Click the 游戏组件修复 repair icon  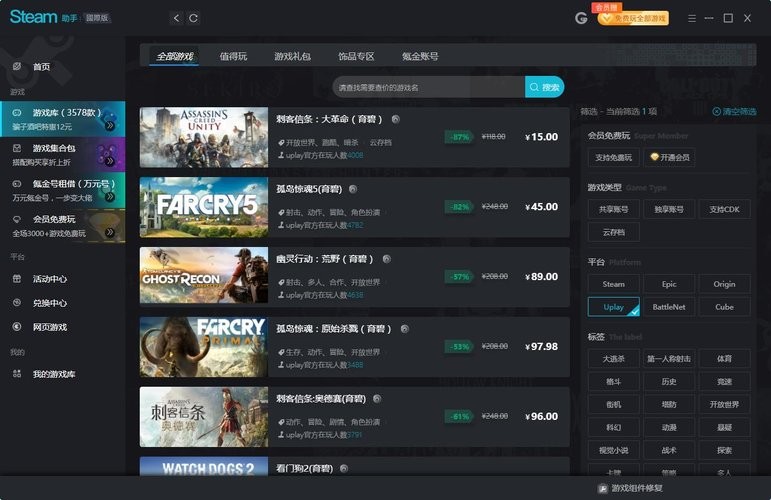[x=602, y=488]
